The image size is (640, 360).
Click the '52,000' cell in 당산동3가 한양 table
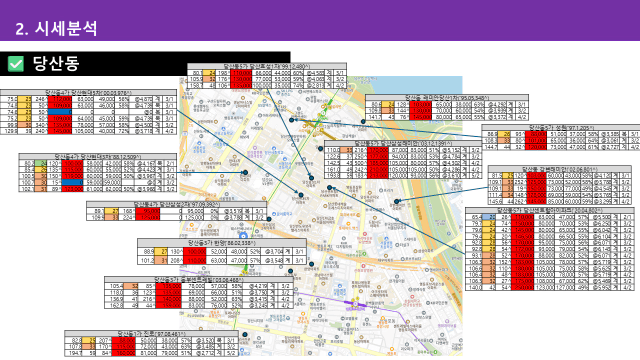click(x=217, y=252)
